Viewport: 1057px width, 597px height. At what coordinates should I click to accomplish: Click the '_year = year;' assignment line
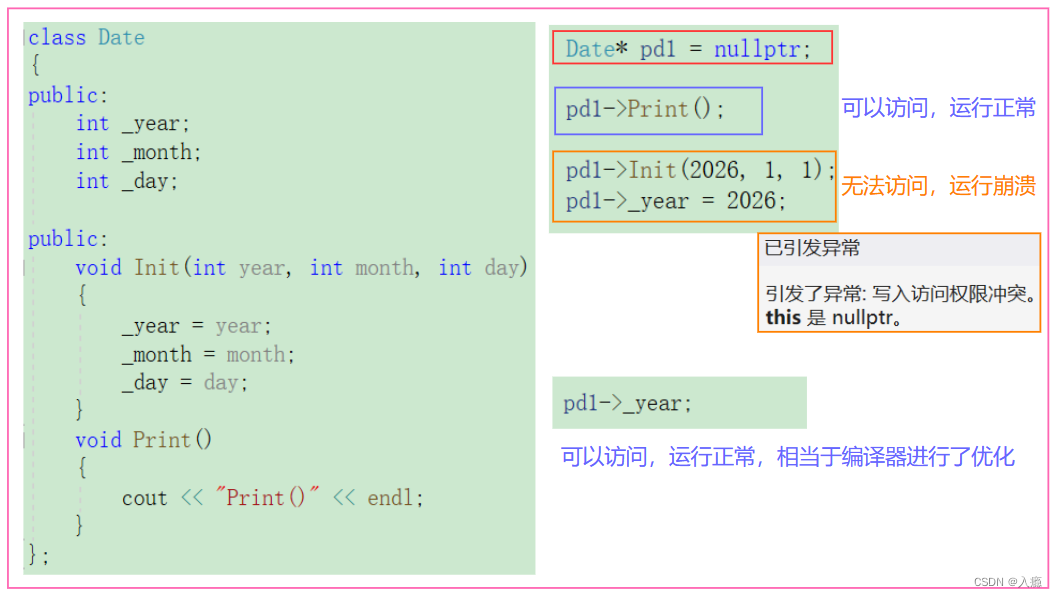196,326
